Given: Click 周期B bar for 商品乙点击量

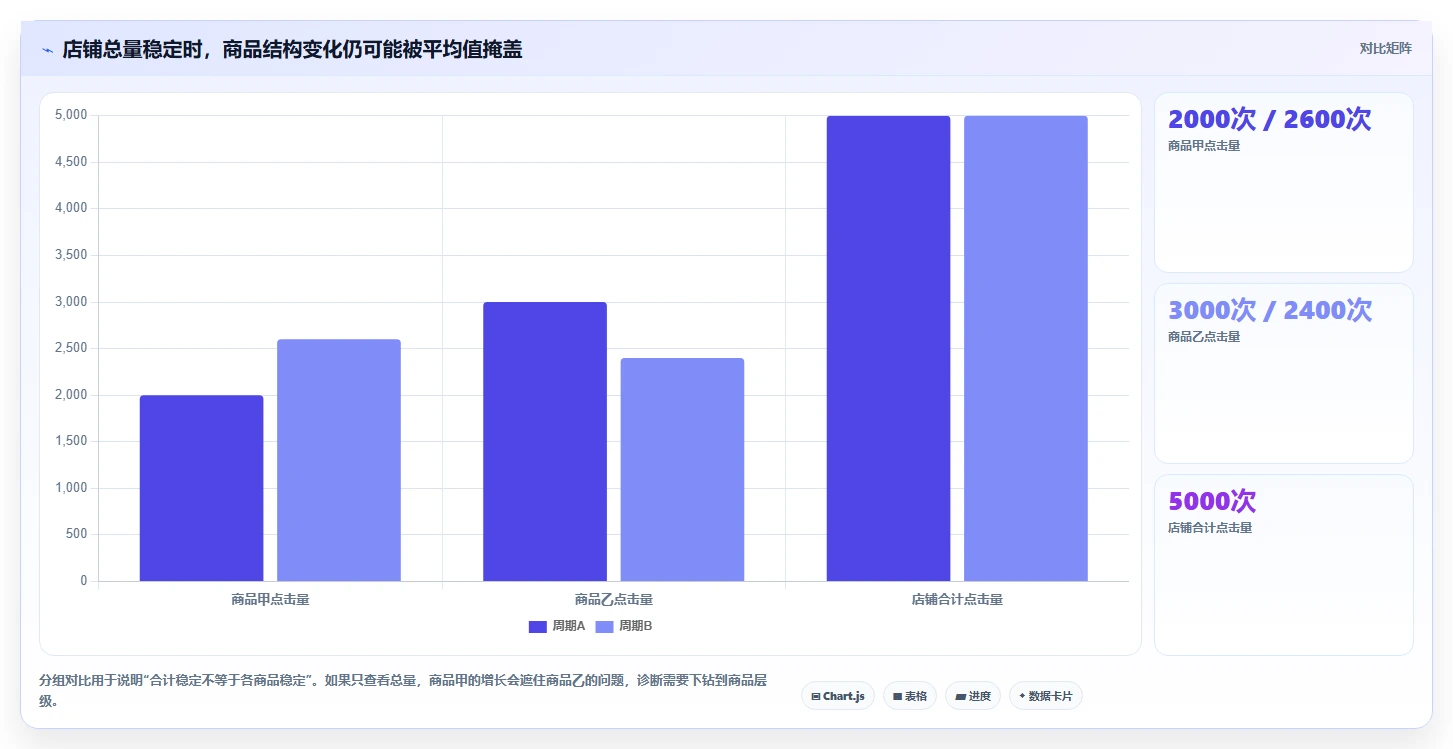Looking at the screenshot, I should 682,469.
